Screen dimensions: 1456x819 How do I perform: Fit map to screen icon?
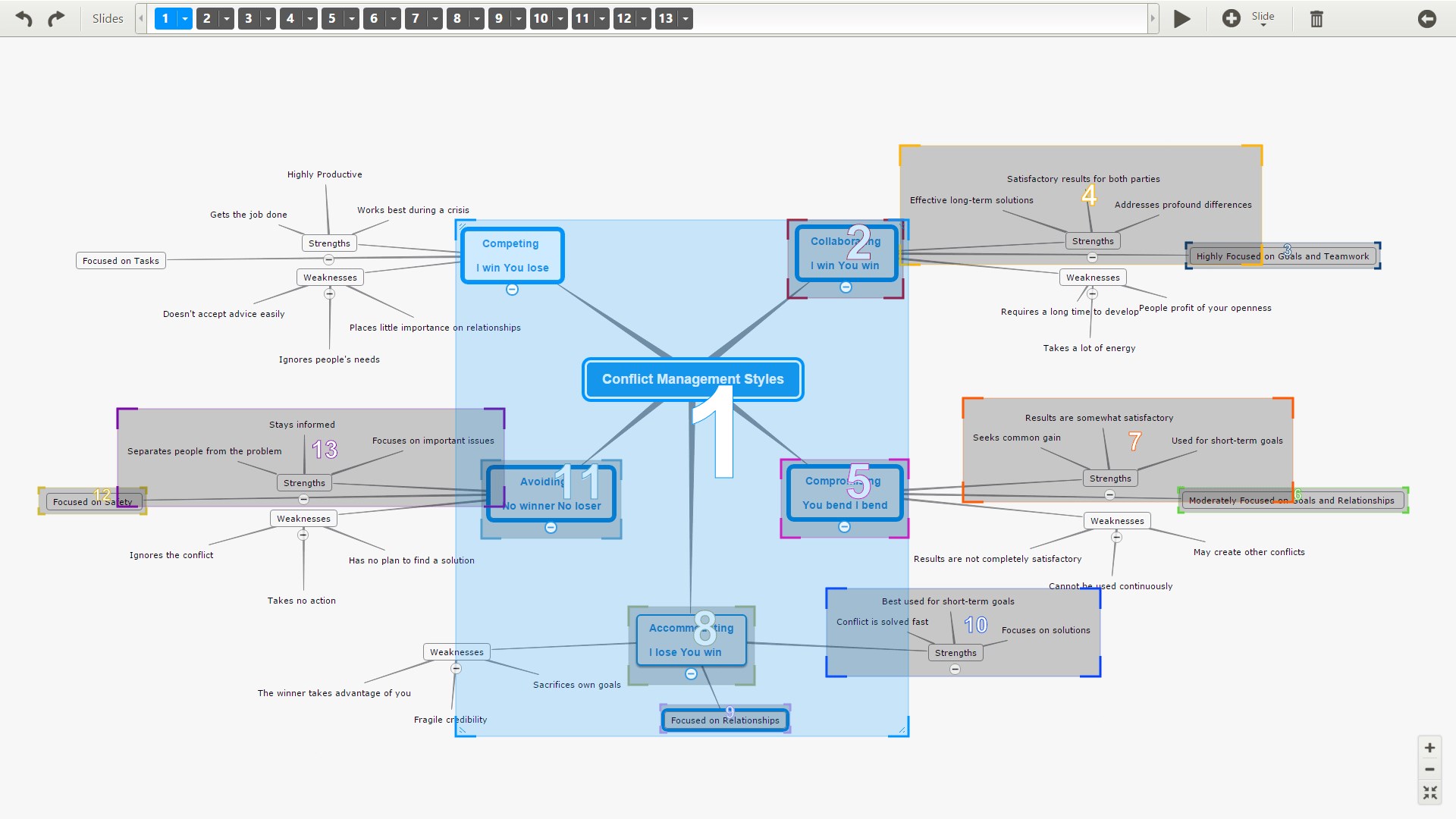click(1429, 792)
